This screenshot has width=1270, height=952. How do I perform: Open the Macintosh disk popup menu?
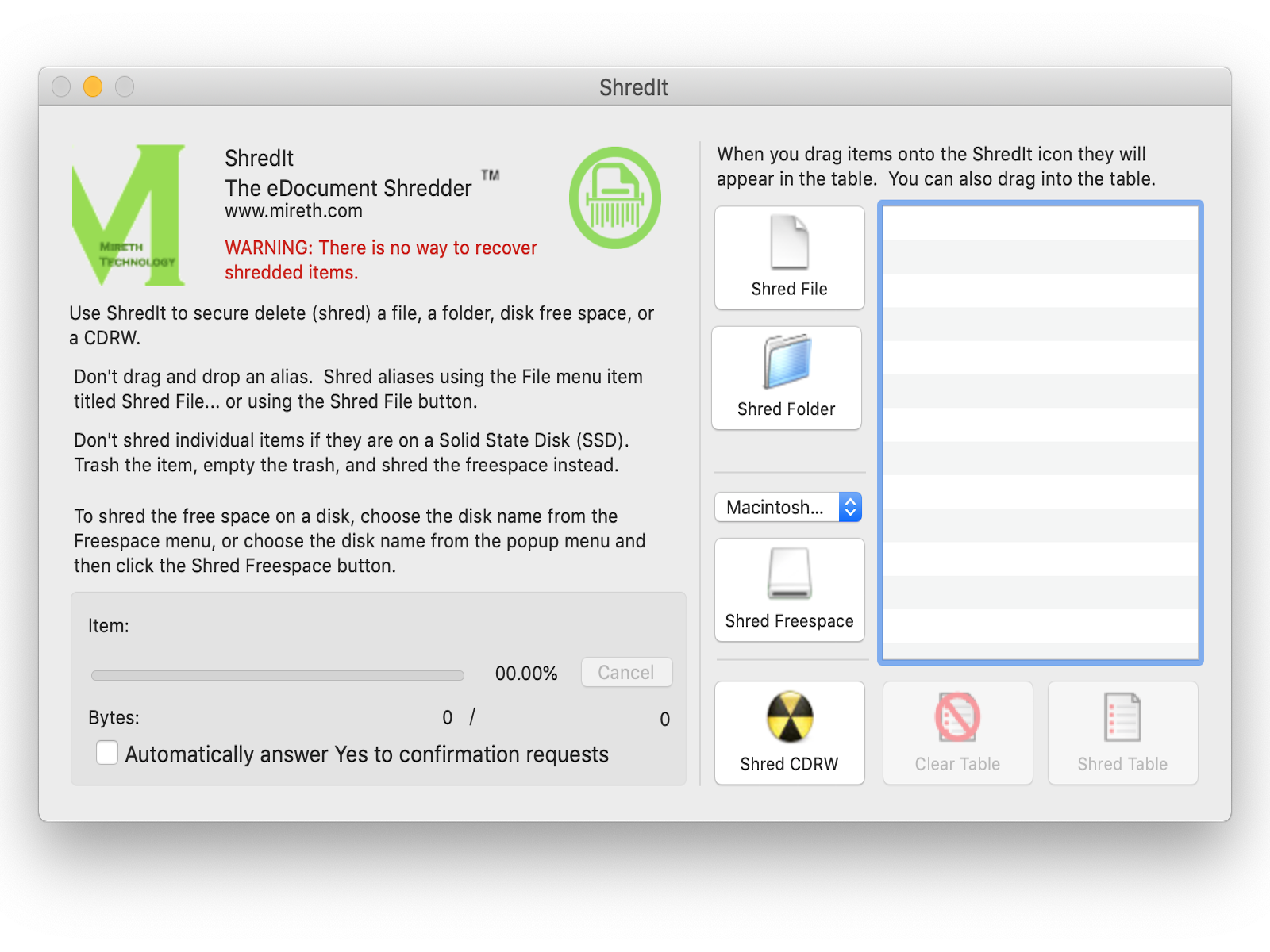tap(776, 507)
